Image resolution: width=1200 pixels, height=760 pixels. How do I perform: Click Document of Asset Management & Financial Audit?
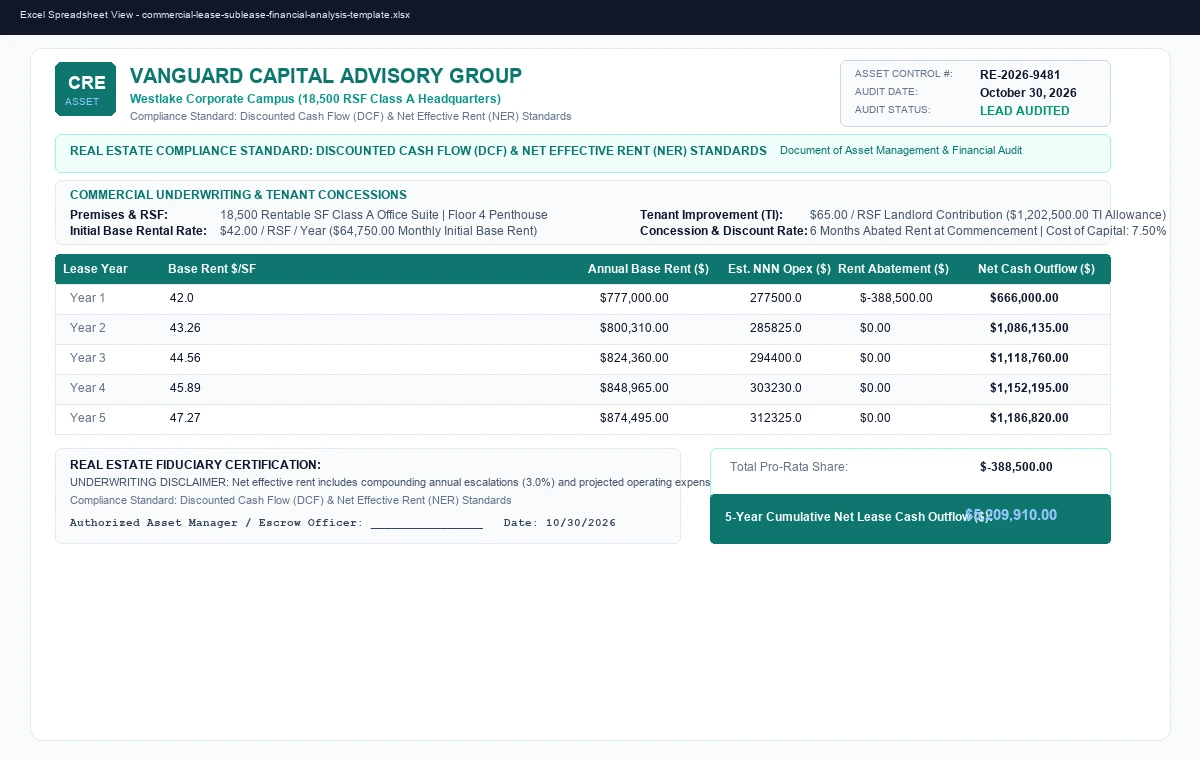[x=901, y=151]
